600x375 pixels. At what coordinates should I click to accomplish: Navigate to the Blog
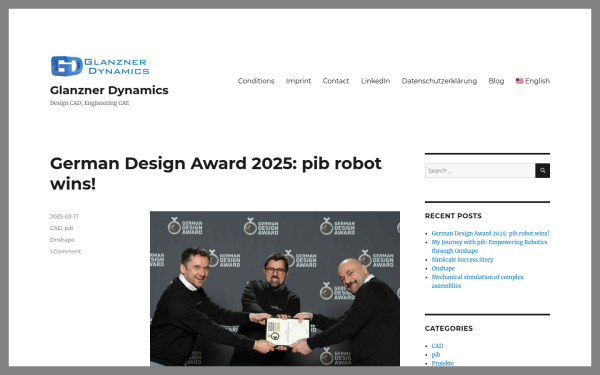coord(496,81)
